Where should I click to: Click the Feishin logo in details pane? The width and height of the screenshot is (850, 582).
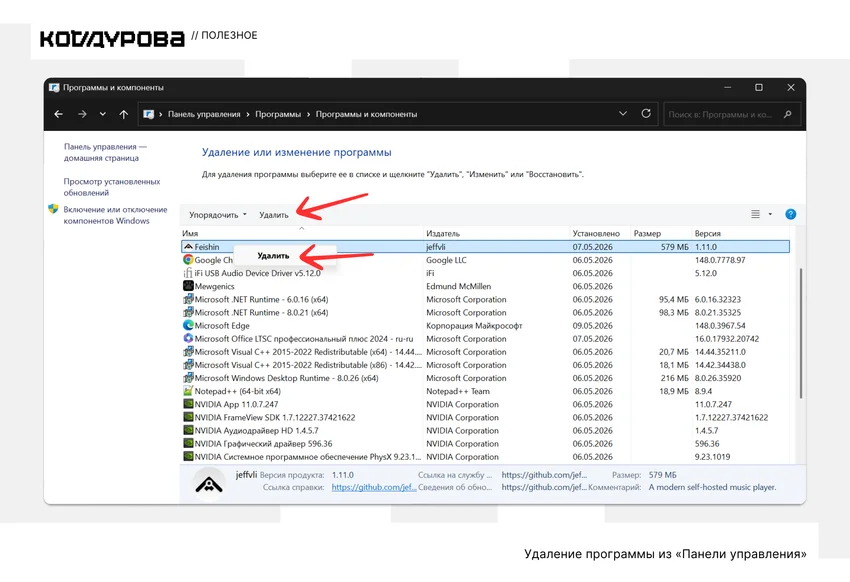point(209,483)
